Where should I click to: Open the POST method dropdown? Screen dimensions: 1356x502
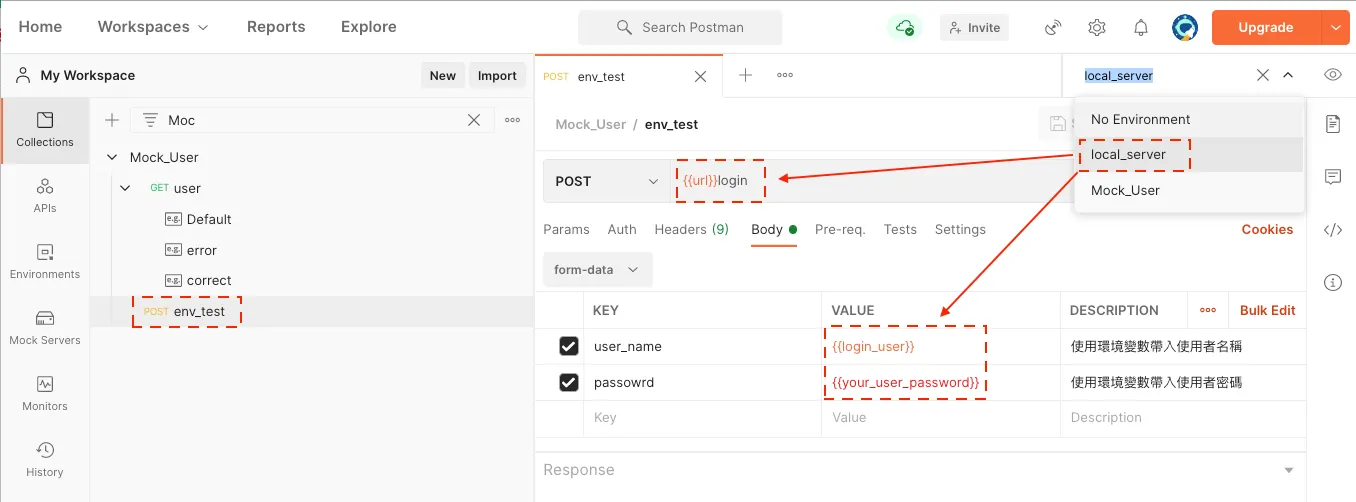[607, 181]
